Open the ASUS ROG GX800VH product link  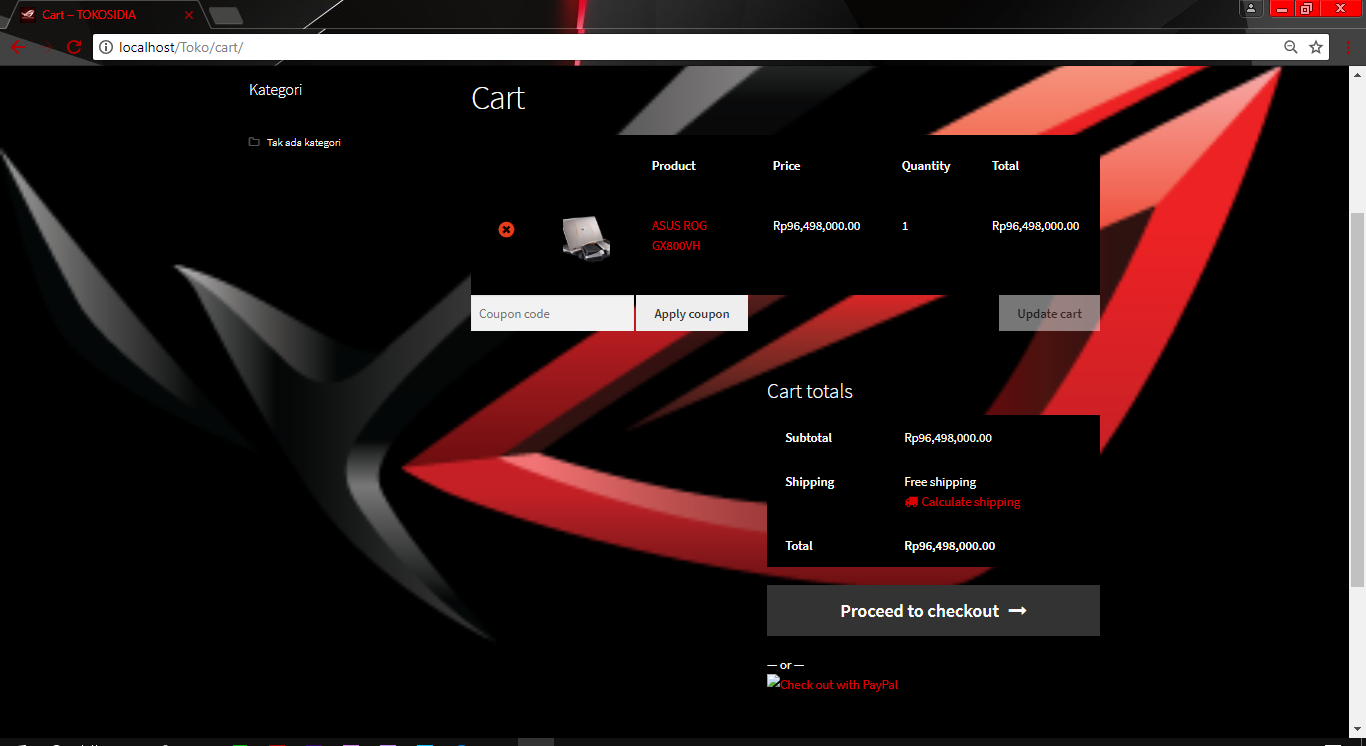[680, 236]
